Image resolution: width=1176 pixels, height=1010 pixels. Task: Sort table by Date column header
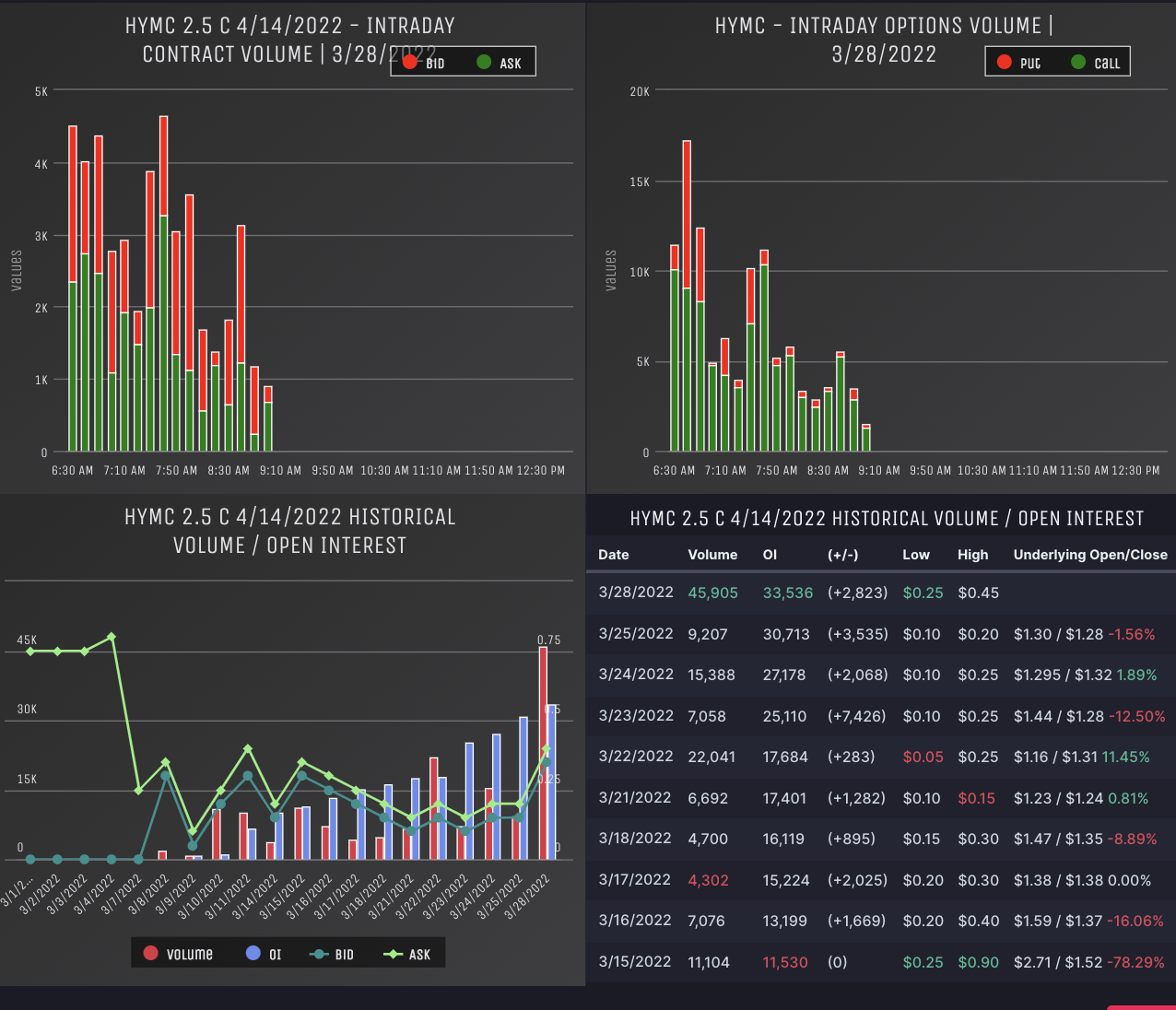[x=614, y=555]
